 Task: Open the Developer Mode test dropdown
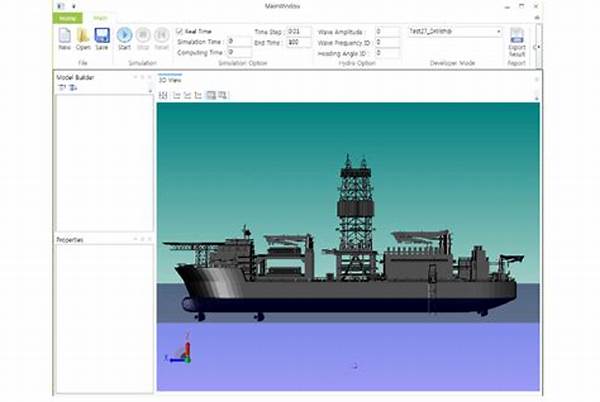click(x=497, y=32)
